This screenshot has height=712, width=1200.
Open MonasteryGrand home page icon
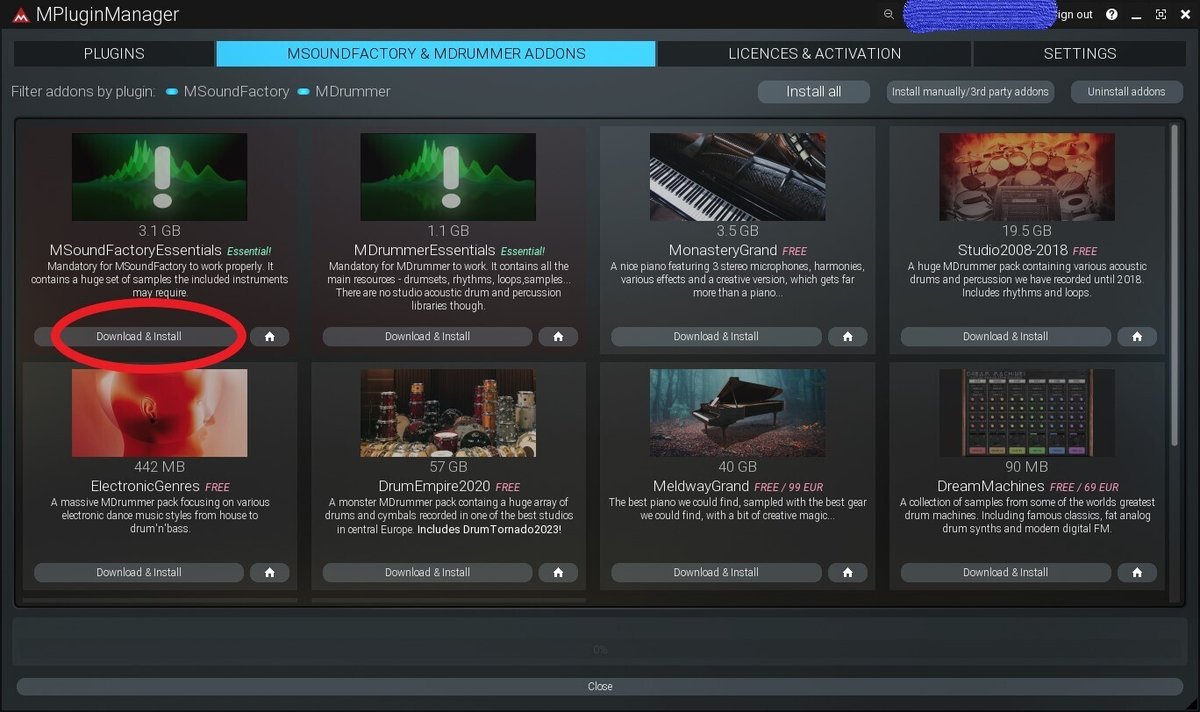(847, 337)
